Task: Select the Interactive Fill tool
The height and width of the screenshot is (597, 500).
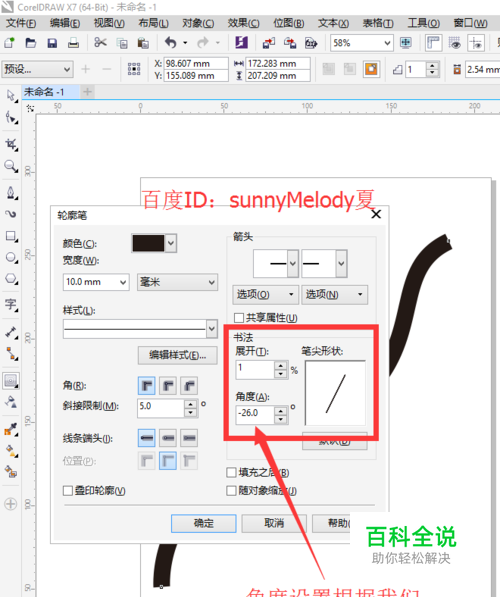Action: pos(11,452)
